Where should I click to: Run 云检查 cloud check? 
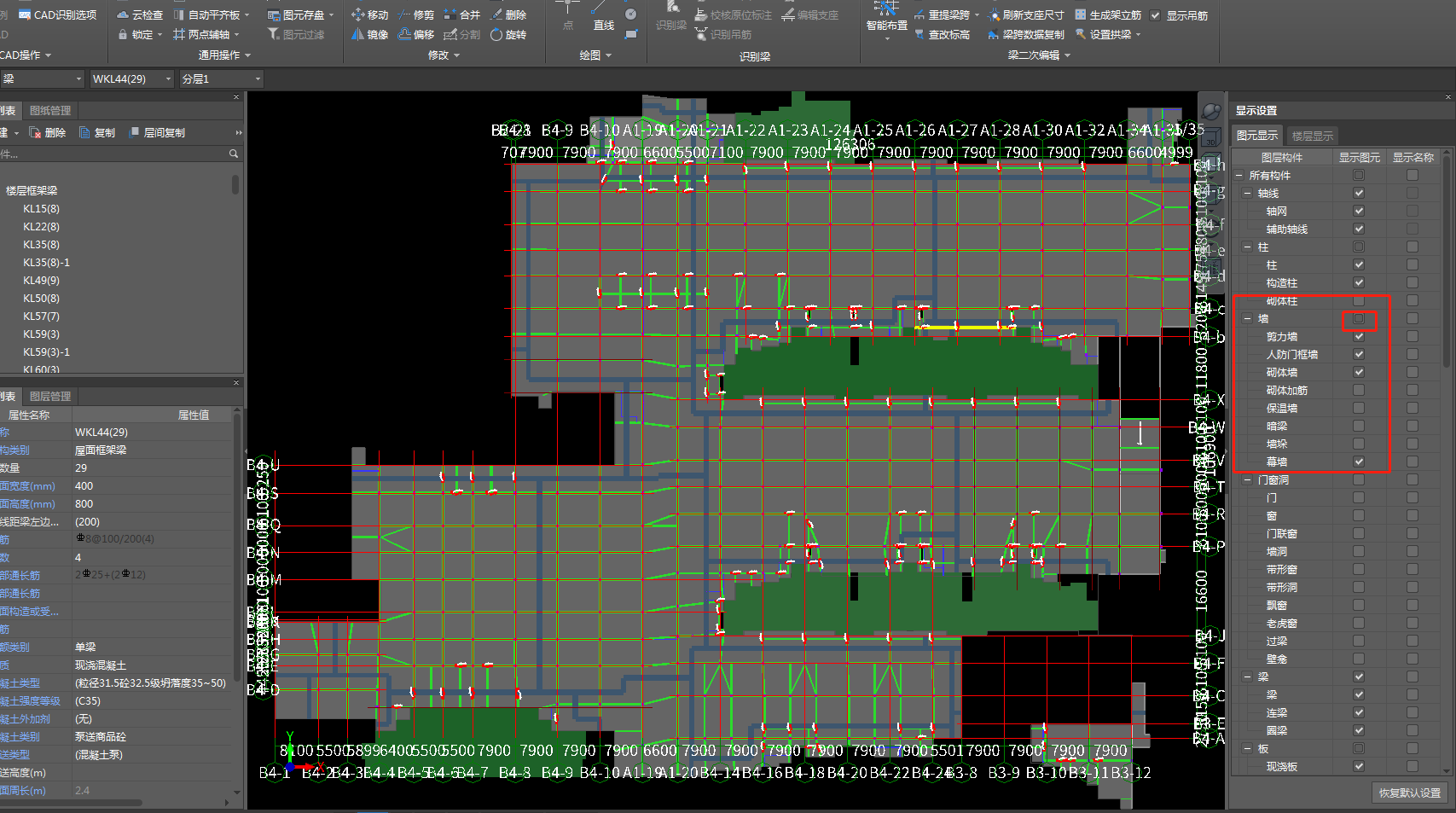tap(140, 15)
